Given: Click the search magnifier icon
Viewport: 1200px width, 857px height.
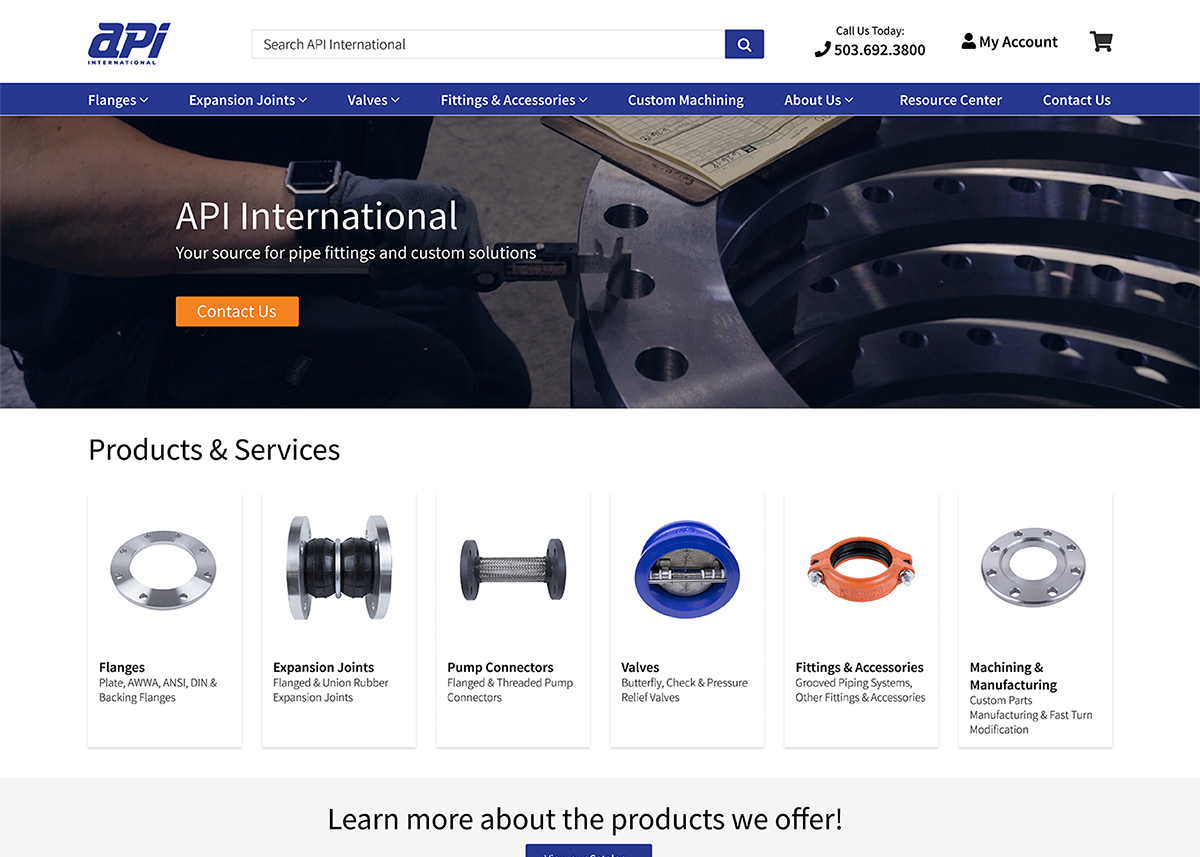Looking at the screenshot, I should tap(744, 44).
